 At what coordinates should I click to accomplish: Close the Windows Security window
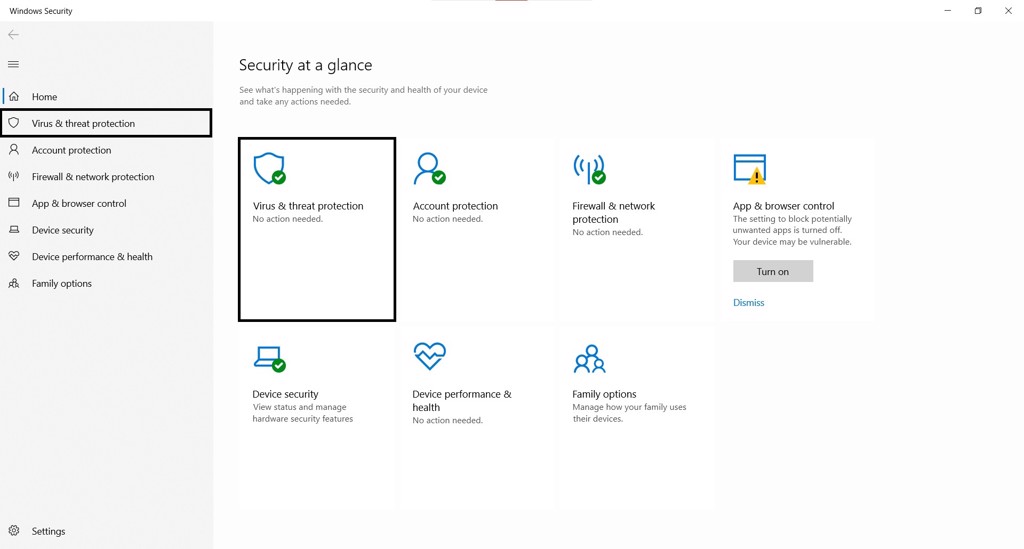(1008, 10)
